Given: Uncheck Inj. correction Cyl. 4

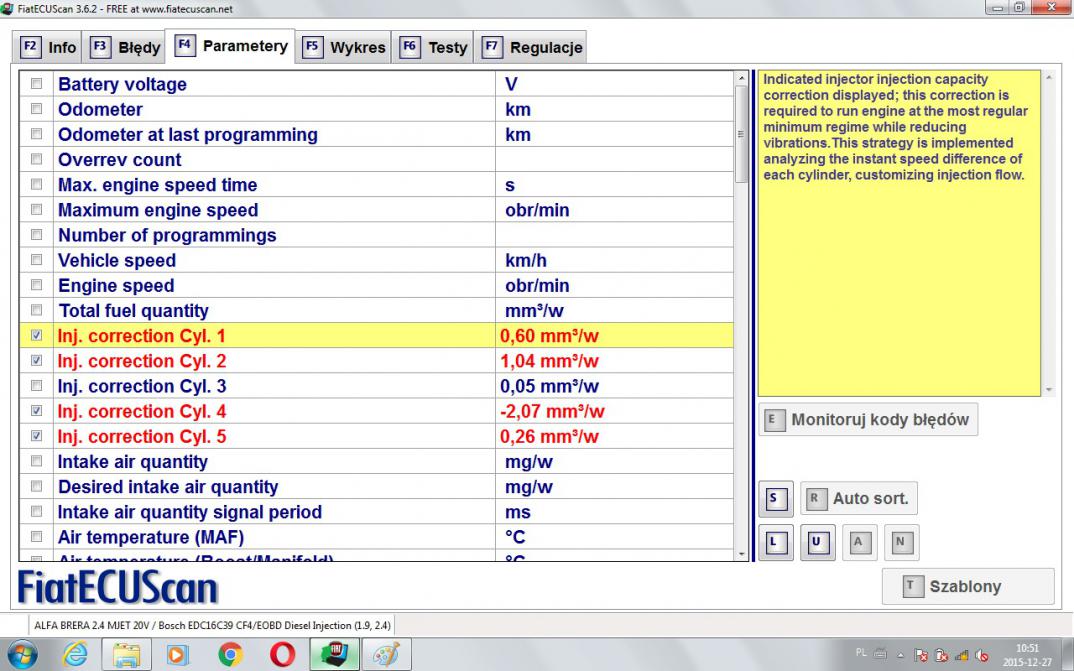Looking at the screenshot, I should click(x=37, y=411).
